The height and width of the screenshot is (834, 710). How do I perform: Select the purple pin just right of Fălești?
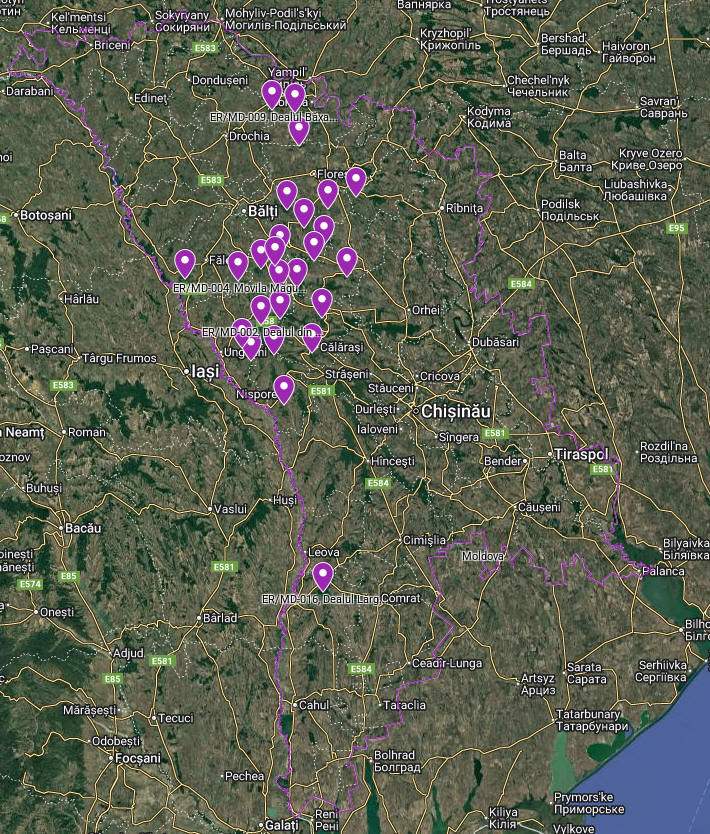click(x=238, y=265)
